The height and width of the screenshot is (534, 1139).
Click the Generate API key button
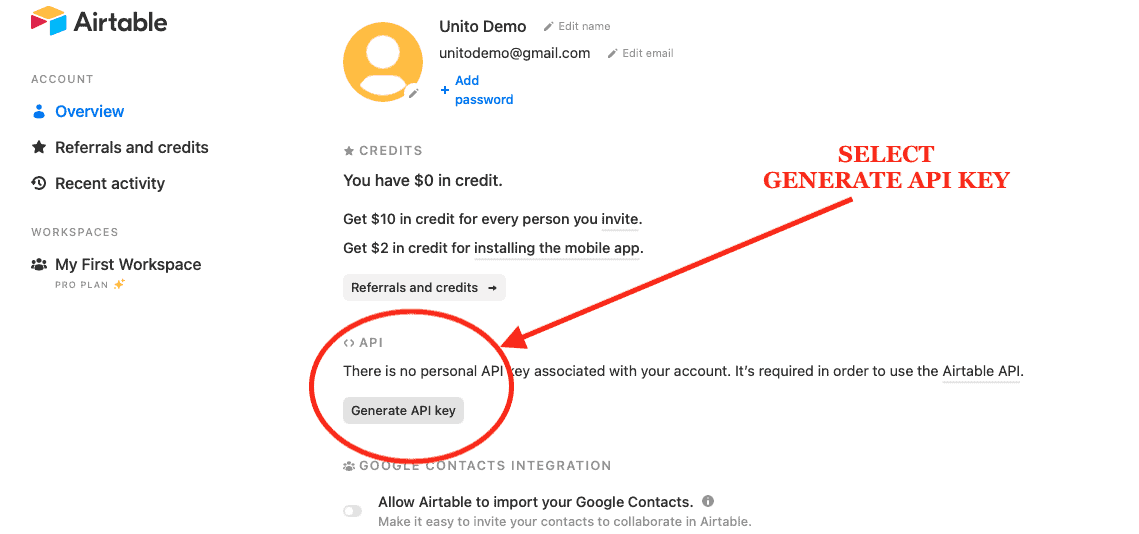[x=403, y=410]
